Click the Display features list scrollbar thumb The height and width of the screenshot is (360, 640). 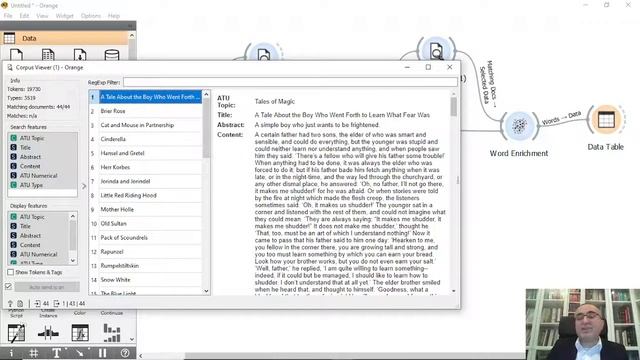[73, 235]
